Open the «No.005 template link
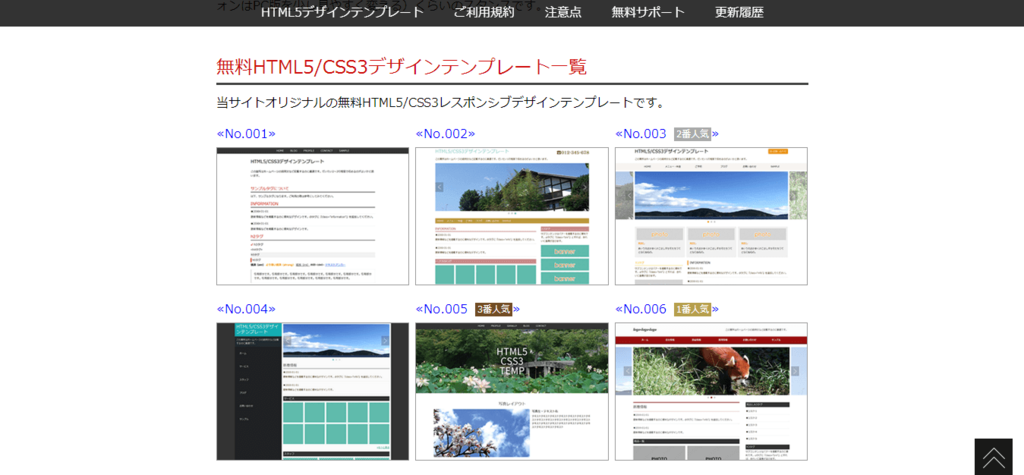Viewport: 1024px width, 475px height. tap(441, 309)
